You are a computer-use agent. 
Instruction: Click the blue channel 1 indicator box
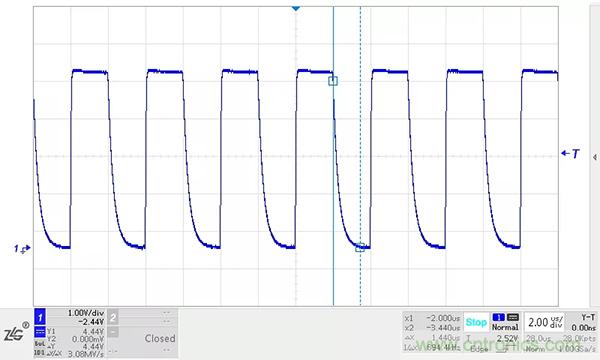(40, 317)
